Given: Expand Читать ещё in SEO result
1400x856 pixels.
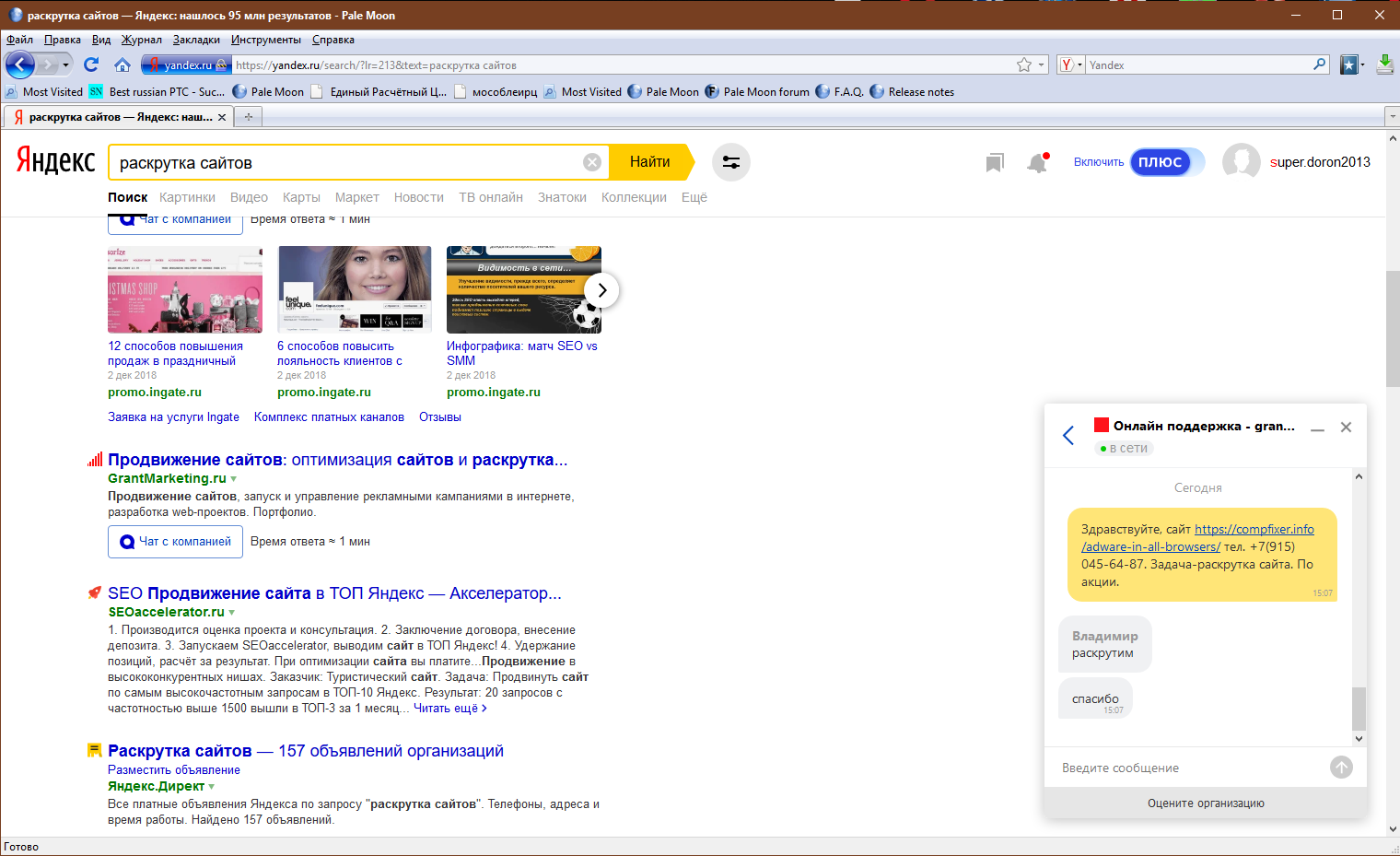Looking at the screenshot, I should coord(450,708).
